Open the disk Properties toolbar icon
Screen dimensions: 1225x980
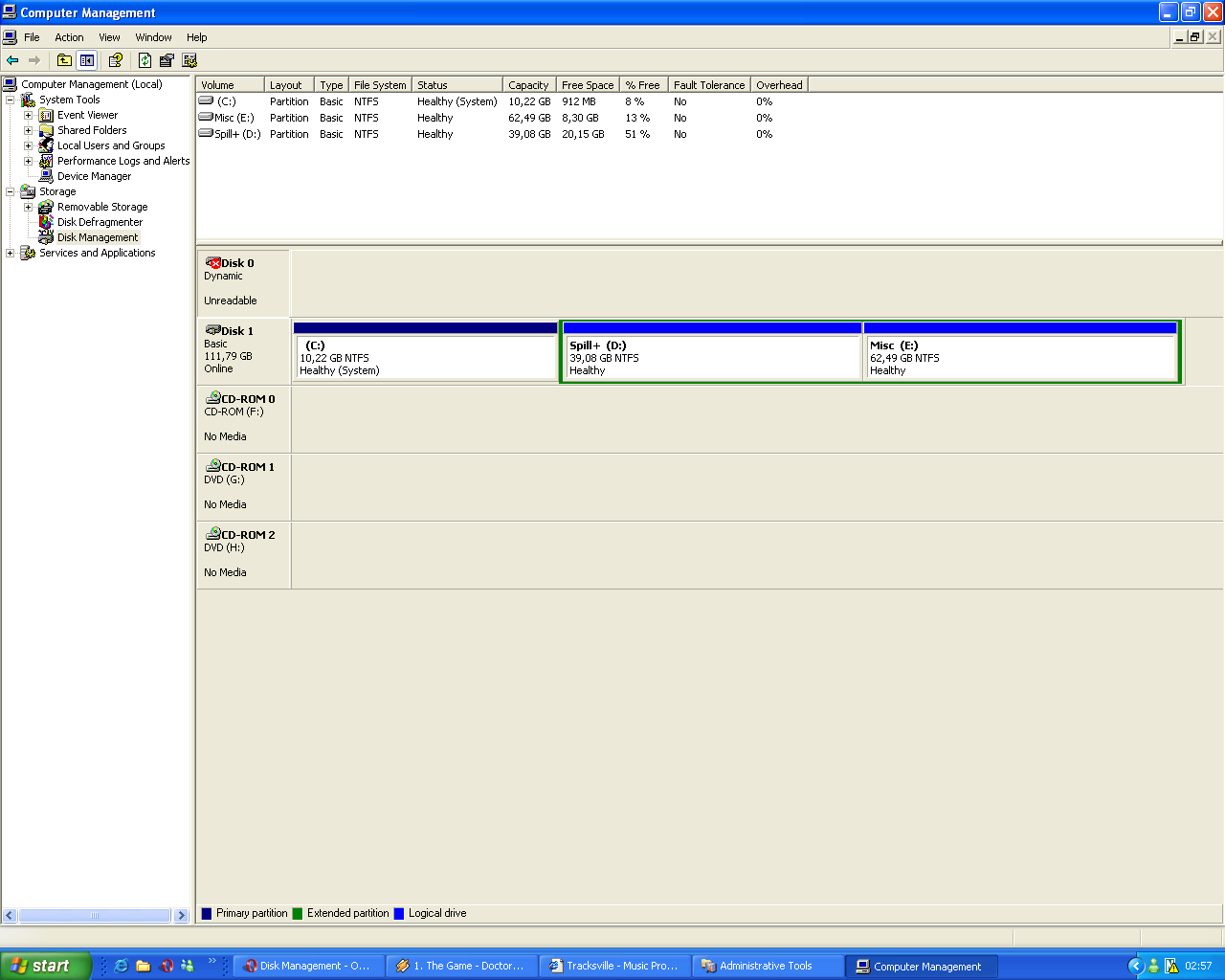click(x=167, y=60)
